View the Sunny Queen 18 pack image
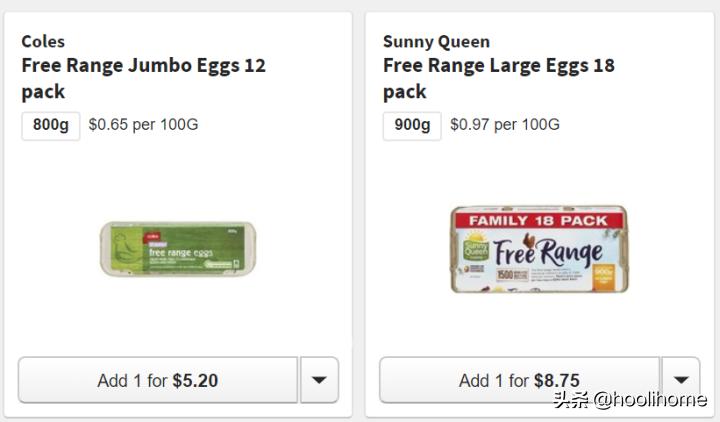The height and width of the screenshot is (422, 720). coord(538,249)
